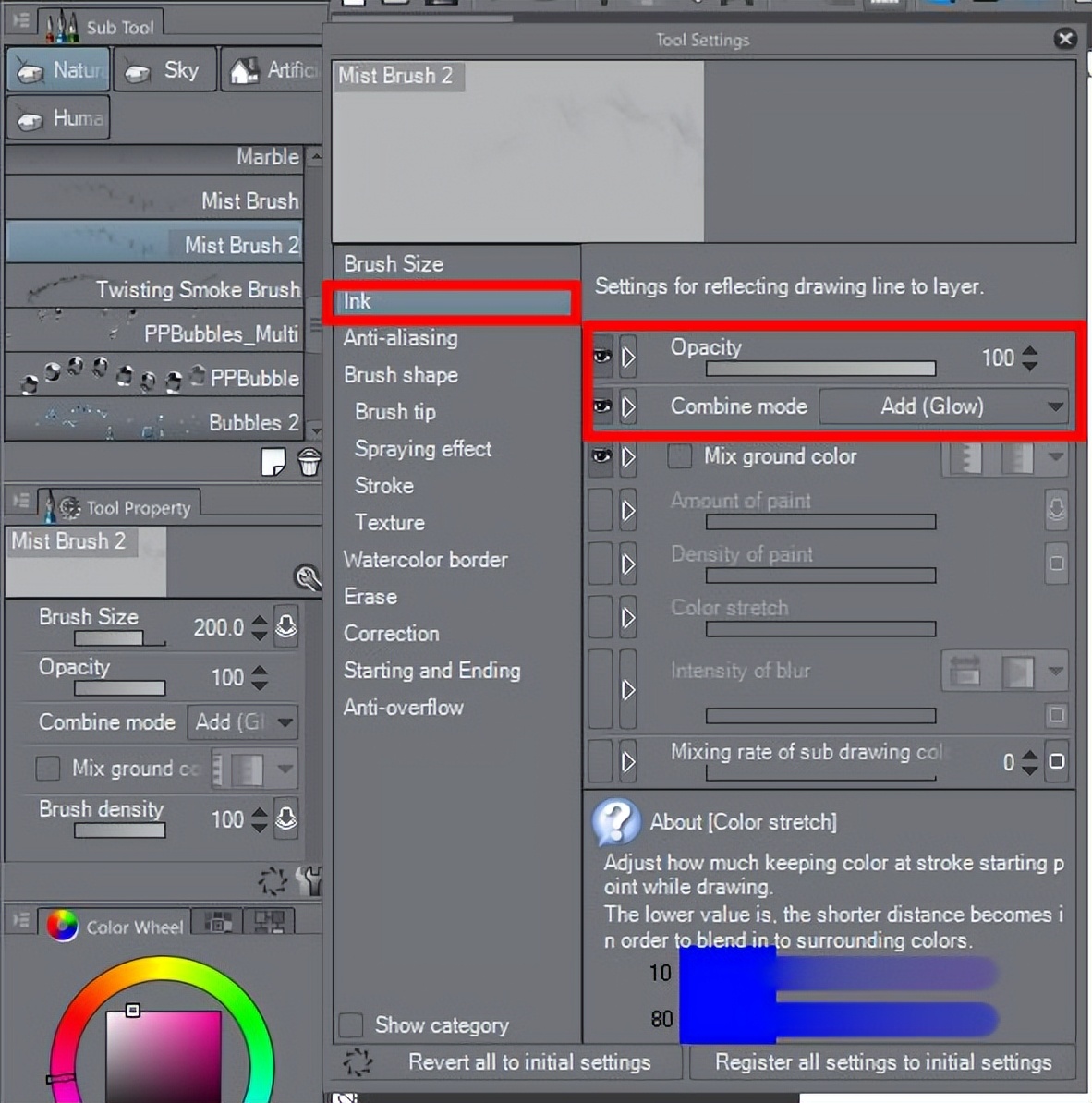Open dropdown arrow at end of Mix ground color row
1092x1103 pixels.
pyautogui.click(x=1055, y=457)
